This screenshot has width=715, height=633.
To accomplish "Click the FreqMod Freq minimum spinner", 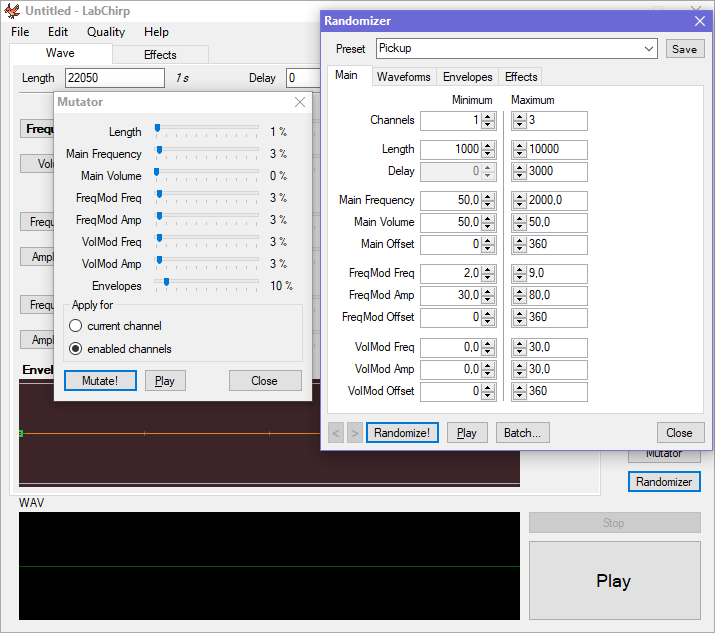I will point(488,273).
